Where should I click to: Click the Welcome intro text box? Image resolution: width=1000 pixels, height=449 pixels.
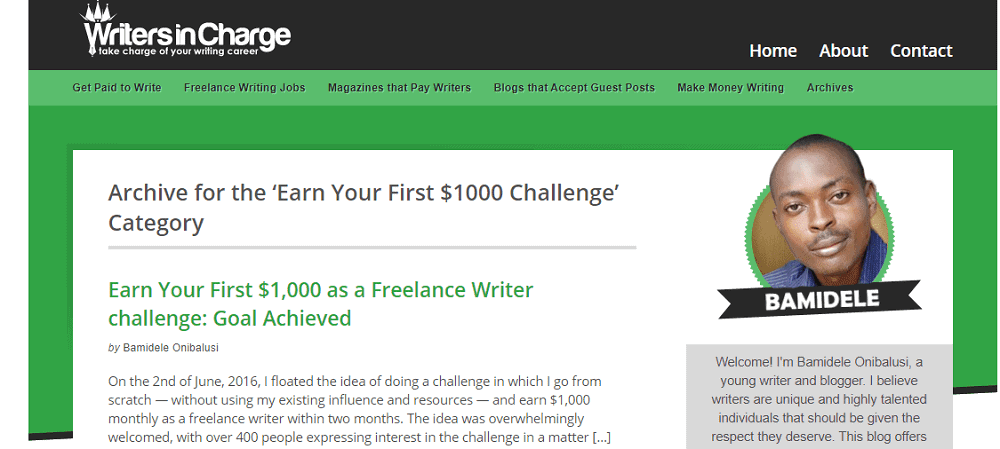click(819, 398)
